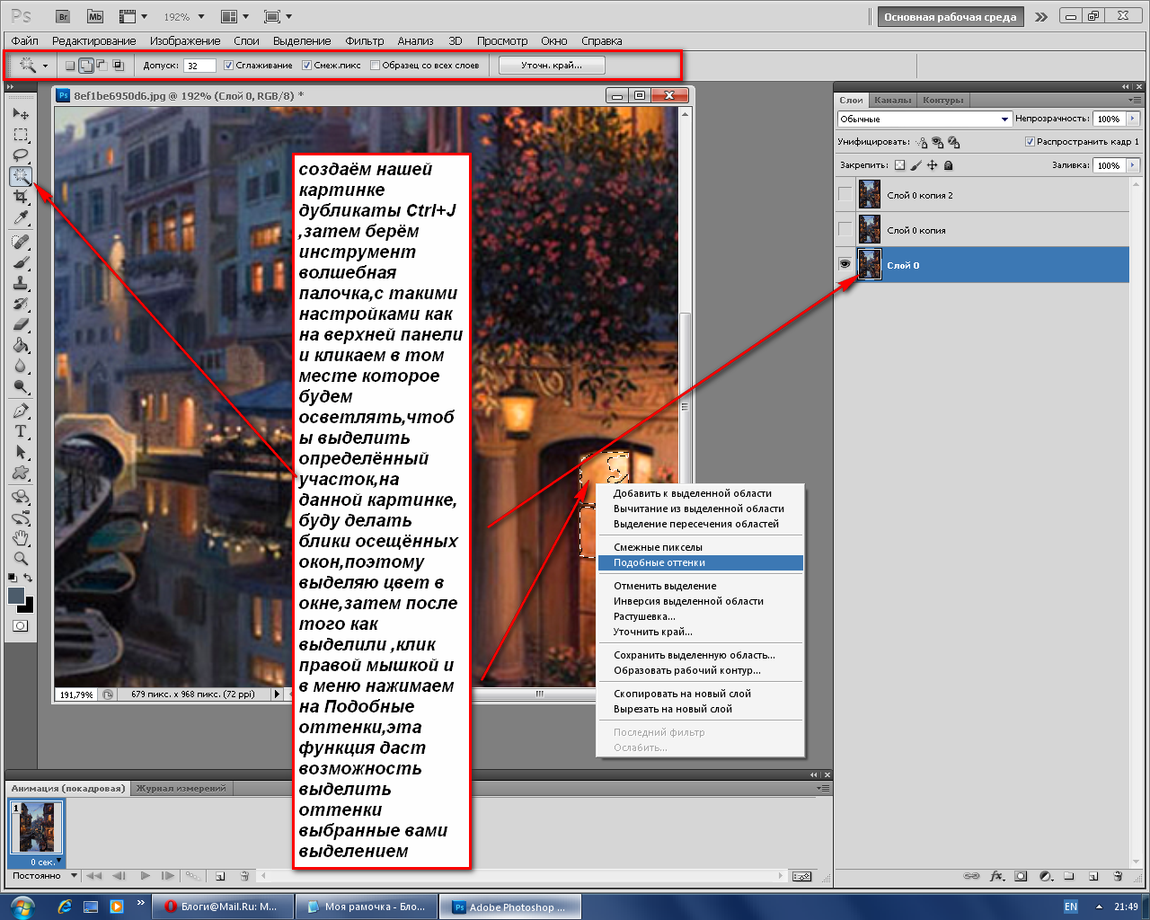Click the layer style fx icon
The height and width of the screenshot is (920, 1150).
pyautogui.click(x=997, y=876)
